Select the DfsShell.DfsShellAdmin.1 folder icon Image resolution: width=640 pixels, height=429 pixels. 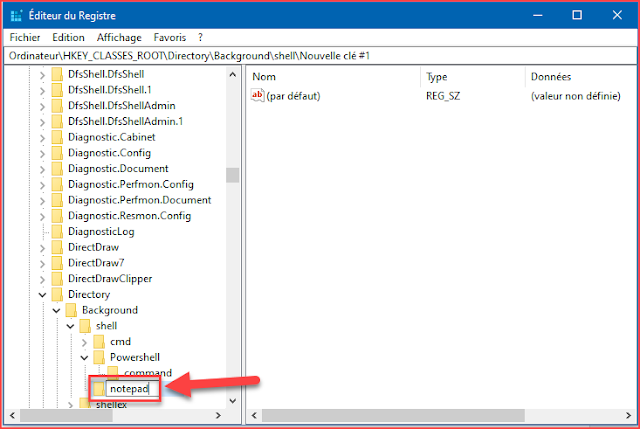click(57, 121)
